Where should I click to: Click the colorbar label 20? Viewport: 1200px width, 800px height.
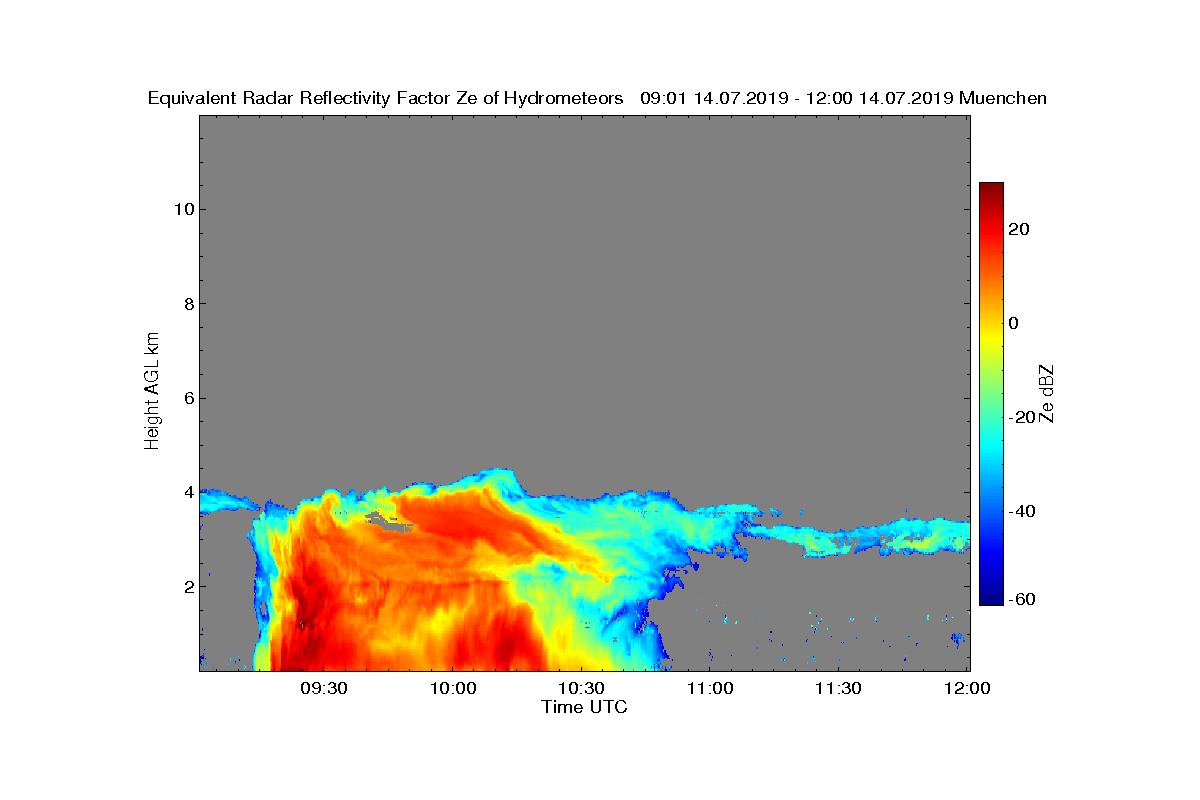[x=1020, y=229]
